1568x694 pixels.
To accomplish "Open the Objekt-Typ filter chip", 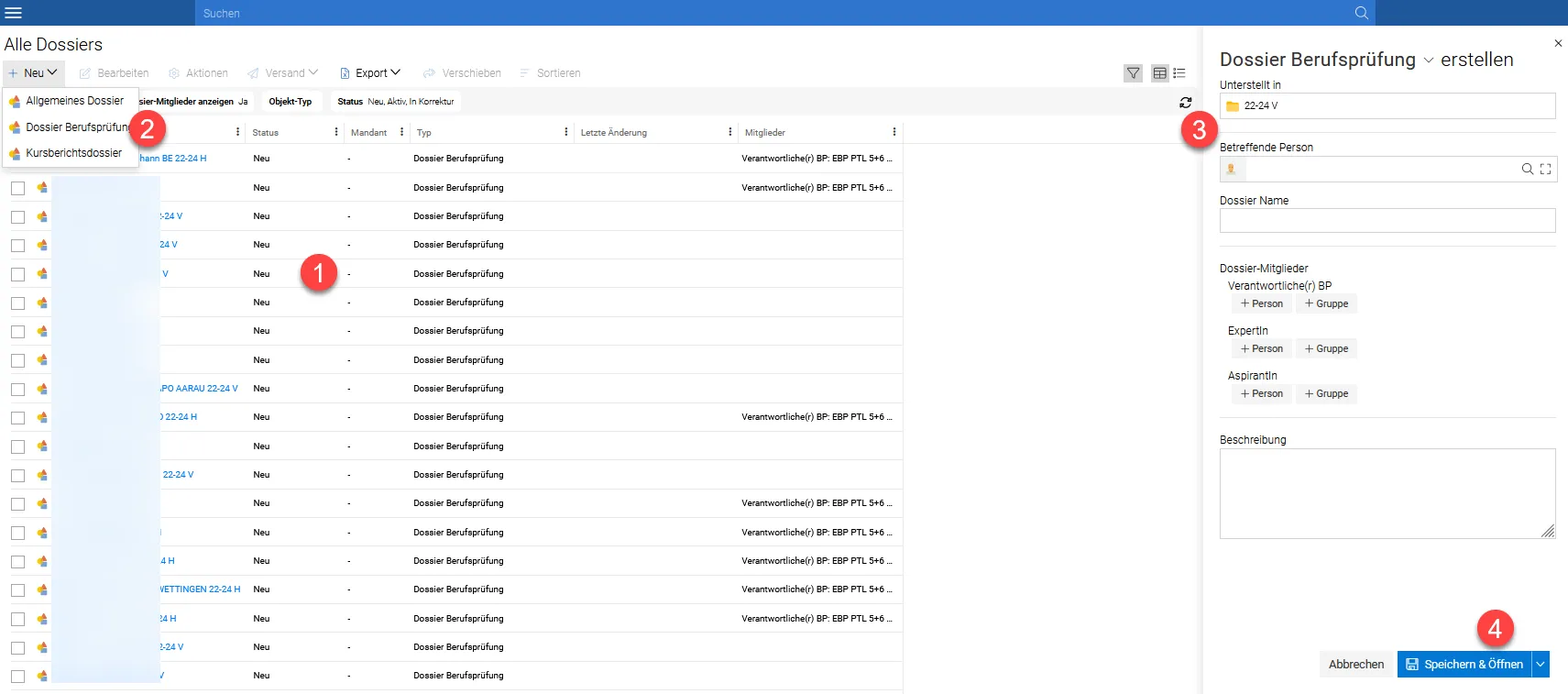I will point(291,102).
